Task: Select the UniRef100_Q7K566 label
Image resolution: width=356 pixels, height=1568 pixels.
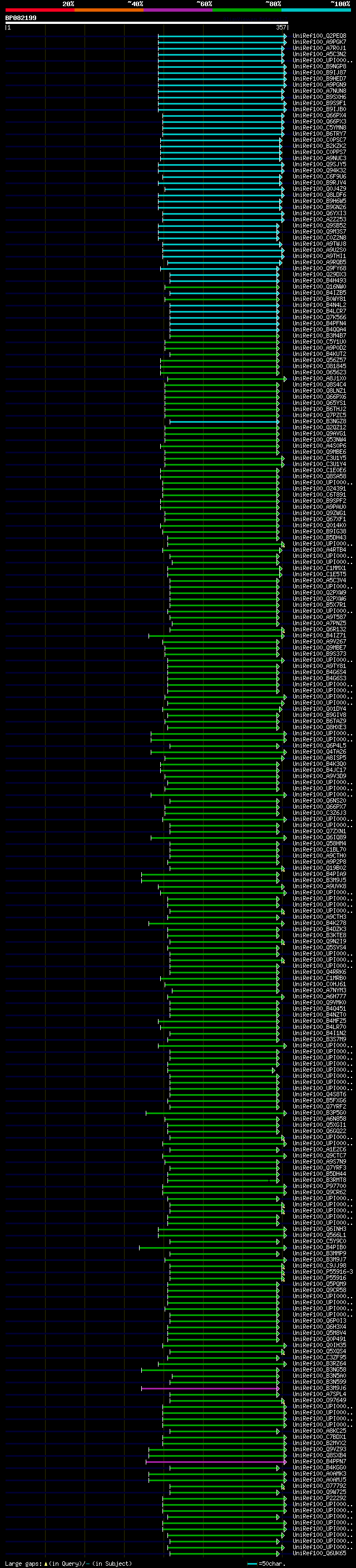Action: click(x=319, y=317)
